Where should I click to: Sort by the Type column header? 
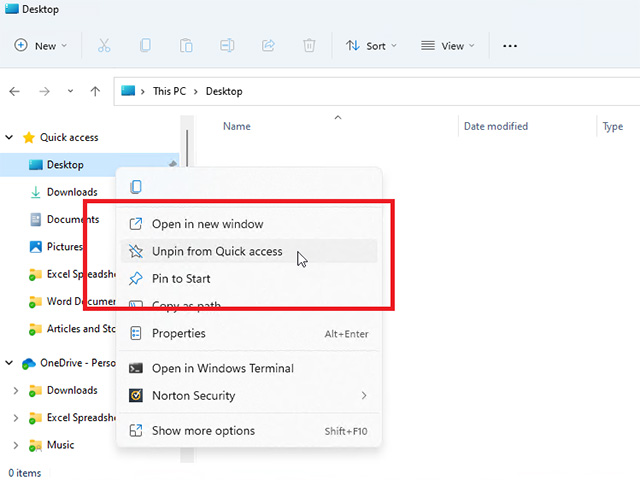coord(613,127)
